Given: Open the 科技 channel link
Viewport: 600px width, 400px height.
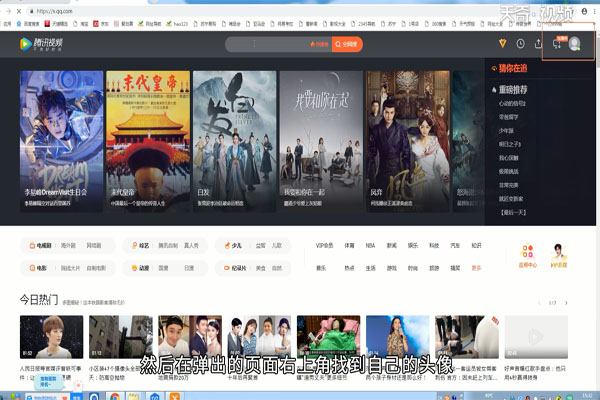Looking at the screenshot, I should tap(434, 245).
